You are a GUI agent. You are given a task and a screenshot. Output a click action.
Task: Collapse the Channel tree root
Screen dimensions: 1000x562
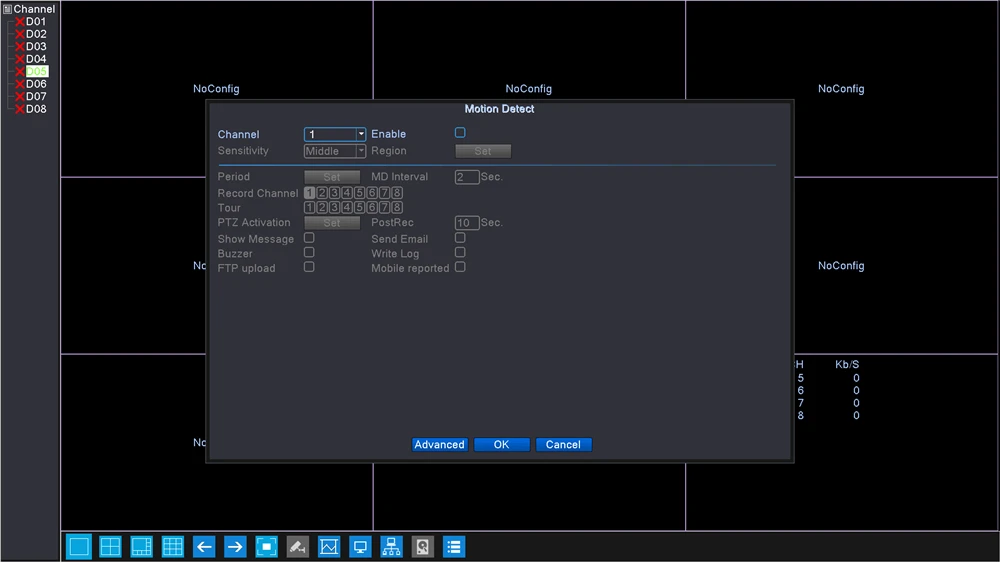click(x=7, y=9)
